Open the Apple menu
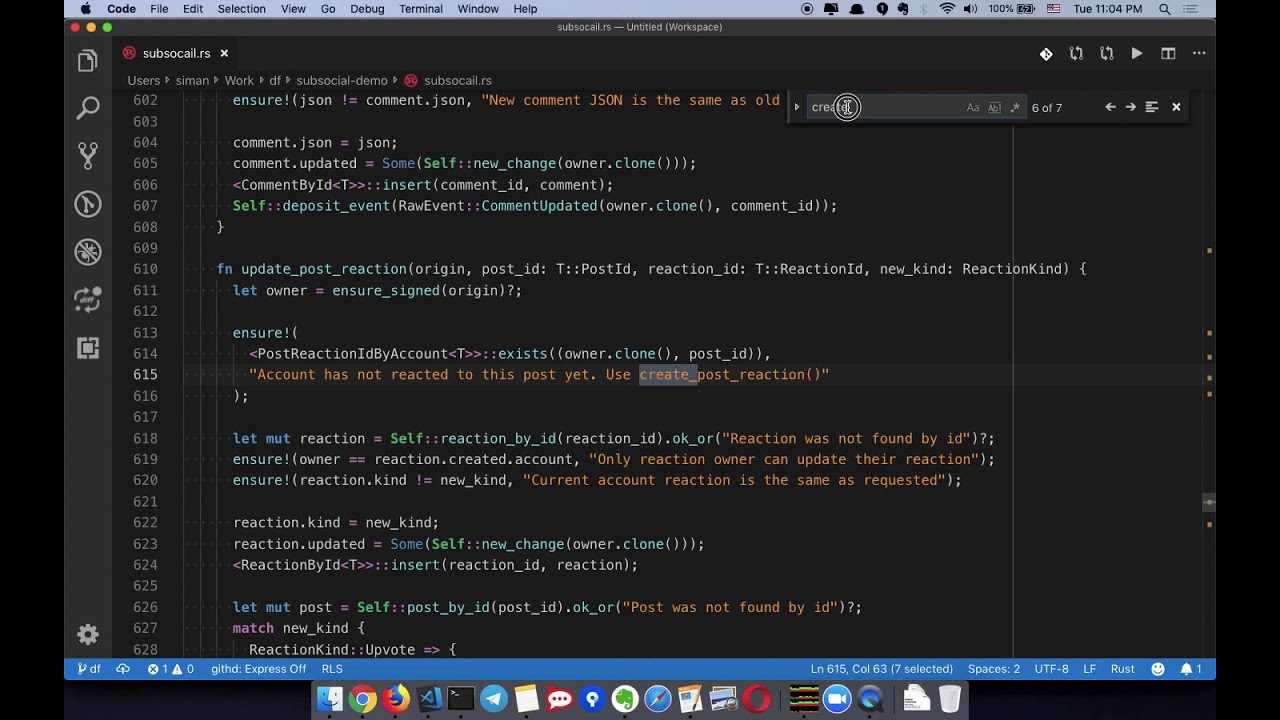 (86, 9)
